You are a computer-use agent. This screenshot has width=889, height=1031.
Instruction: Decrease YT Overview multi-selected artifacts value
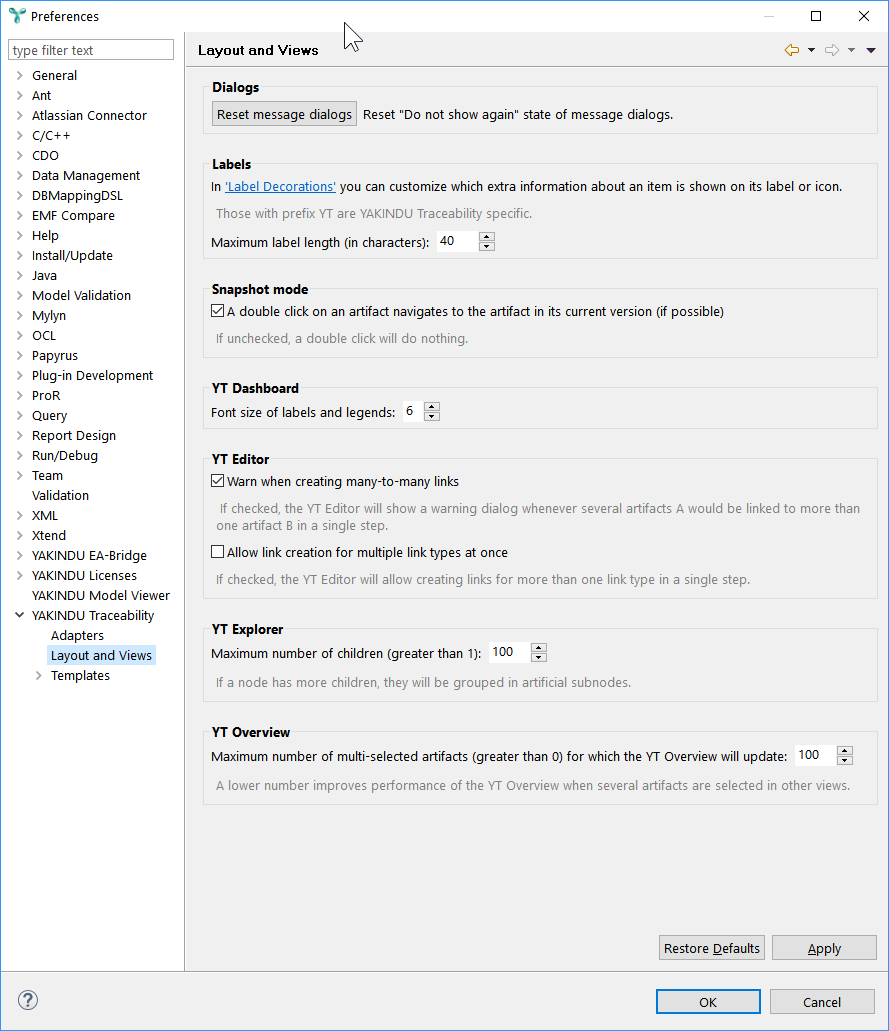[845, 760]
